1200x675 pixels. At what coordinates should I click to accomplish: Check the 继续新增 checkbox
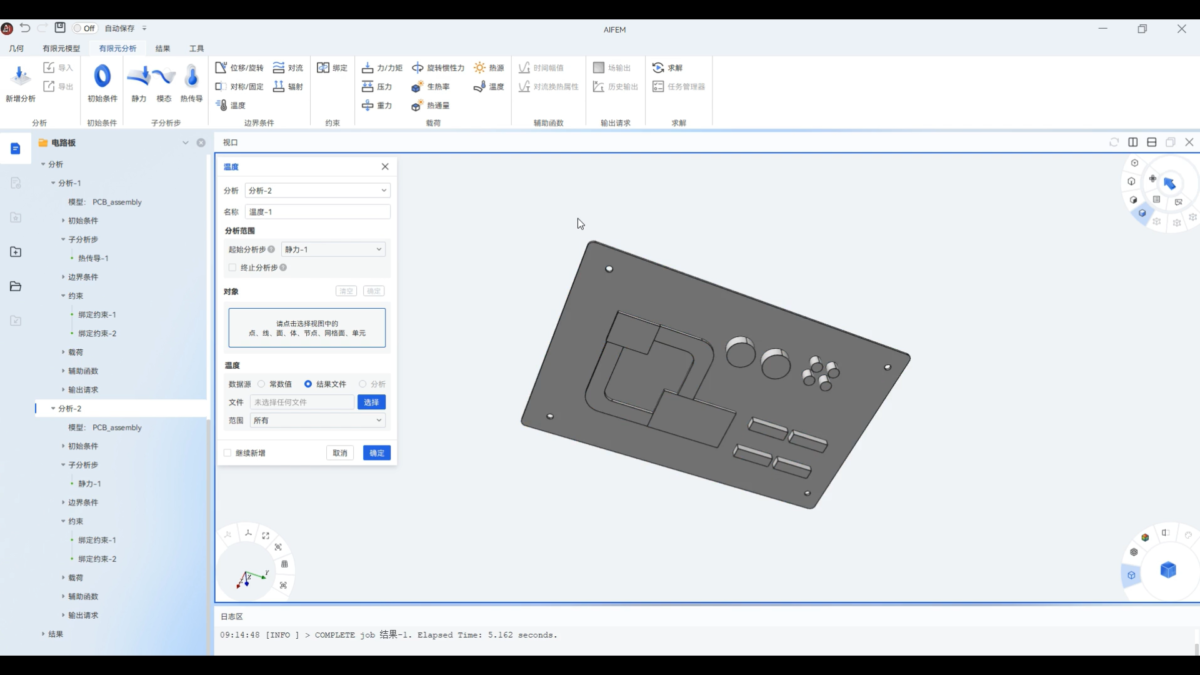(228, 453)
